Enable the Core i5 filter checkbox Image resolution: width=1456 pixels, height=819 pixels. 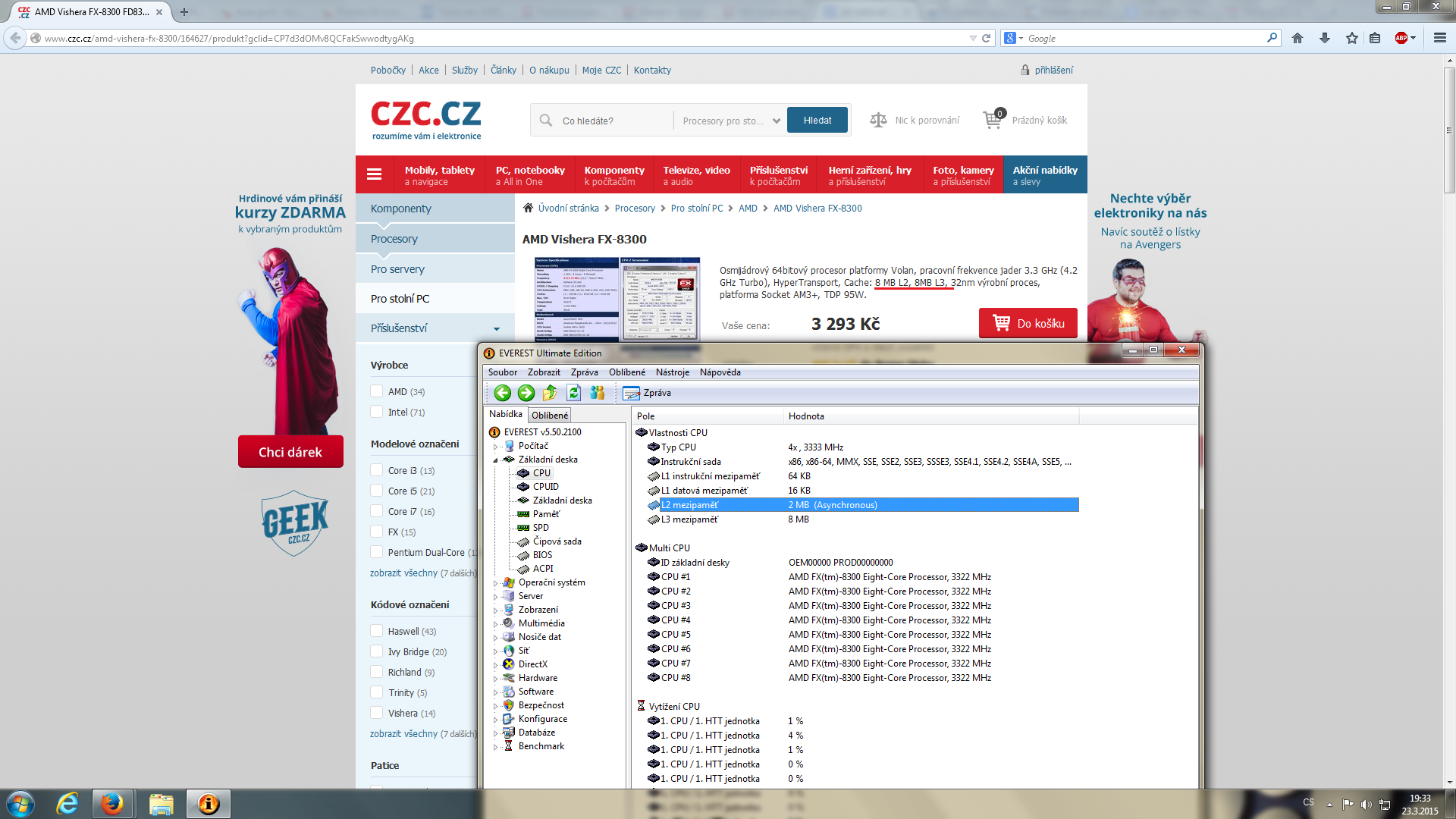click(376, 491)
